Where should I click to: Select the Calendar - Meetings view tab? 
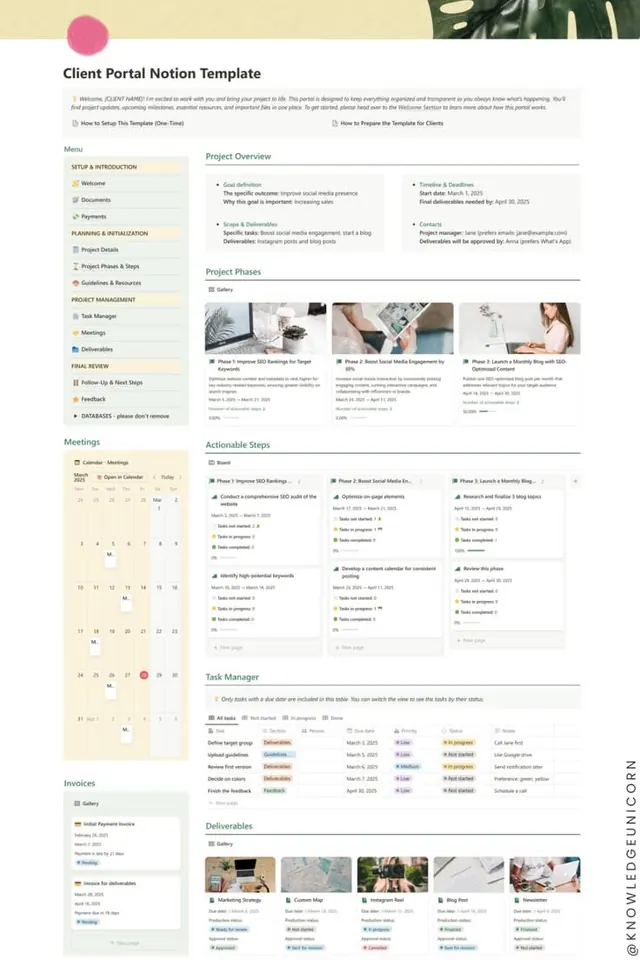point(101,462)
